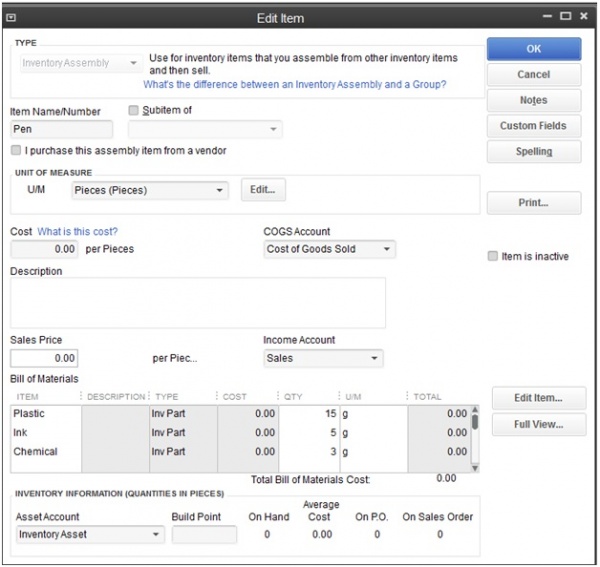Image resolution: width=600 pixels, height=567 pixels.
Task: Open Inventory Assembly vs Group help link
Action: pyautogui.click(x=294, y=85)
